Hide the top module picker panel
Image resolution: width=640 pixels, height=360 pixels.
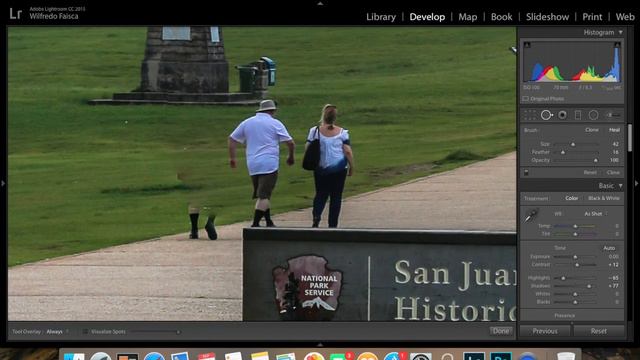320,3
